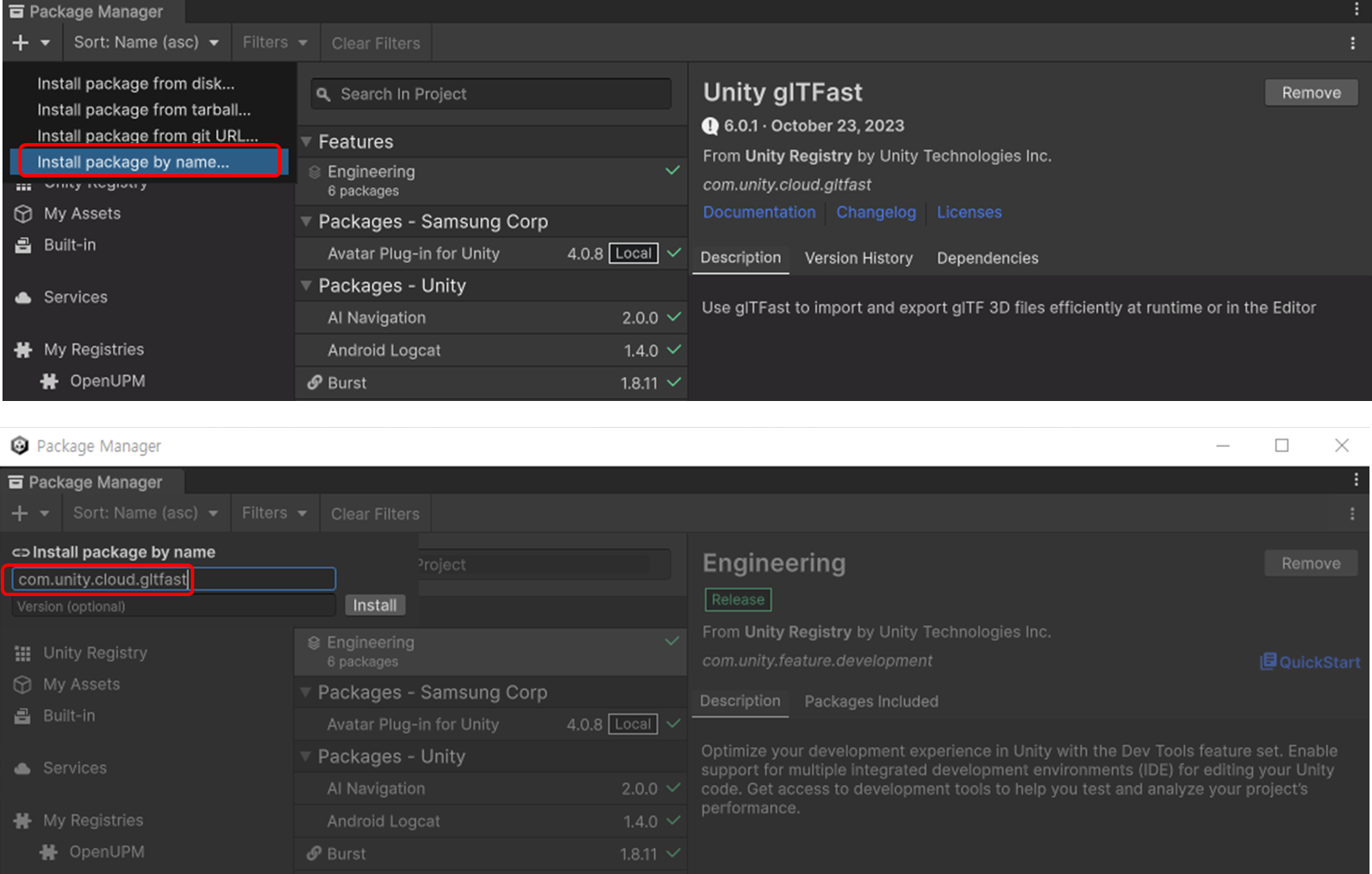Image resolution: width=1372 pixels, height=874 pixels.
Task: Select Engineering feature in upper window
Action: pyautogui.click(x=491, y=181)
